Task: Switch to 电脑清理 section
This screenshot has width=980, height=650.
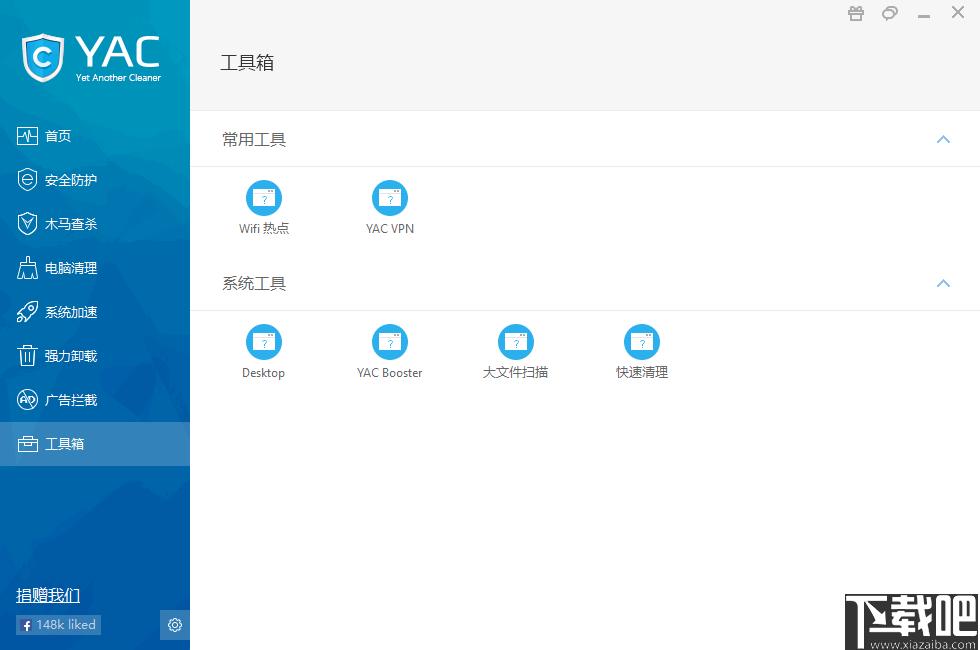Action: tap(95, 268)
